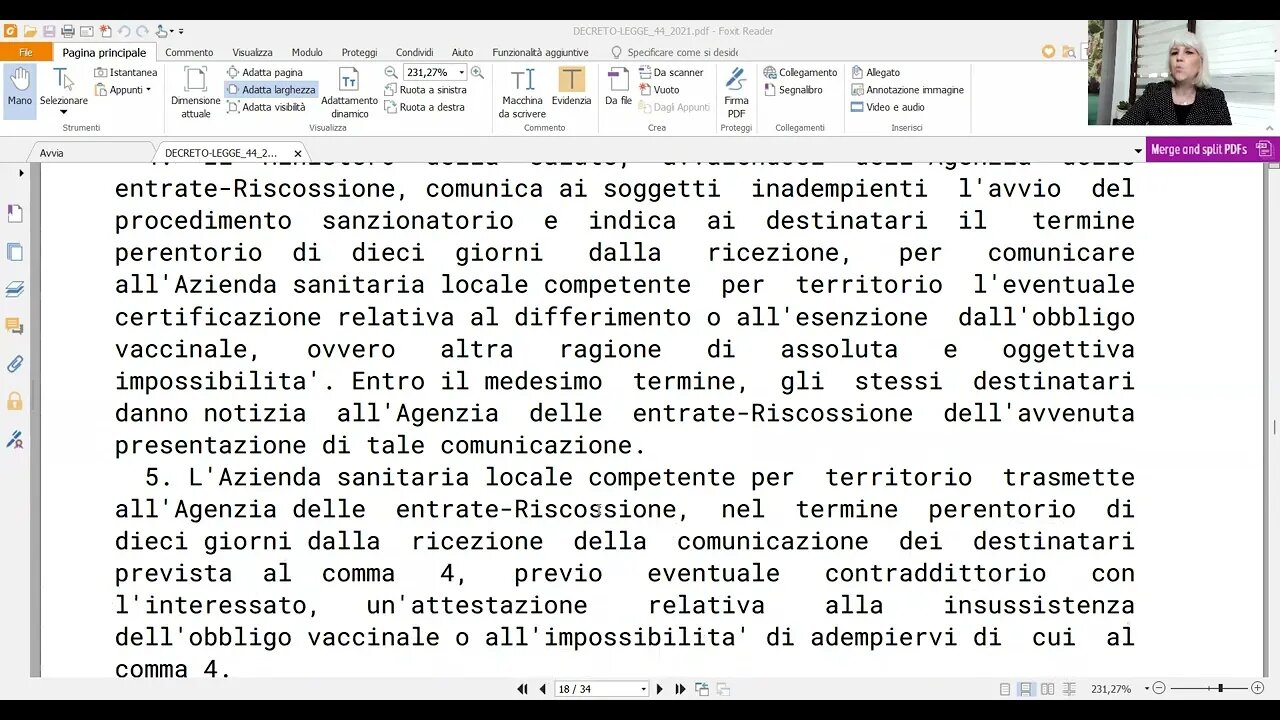Click the Save disk icon
Image resolution: width=1280 pixels, height=720 pixels.
tap(49, 31)
